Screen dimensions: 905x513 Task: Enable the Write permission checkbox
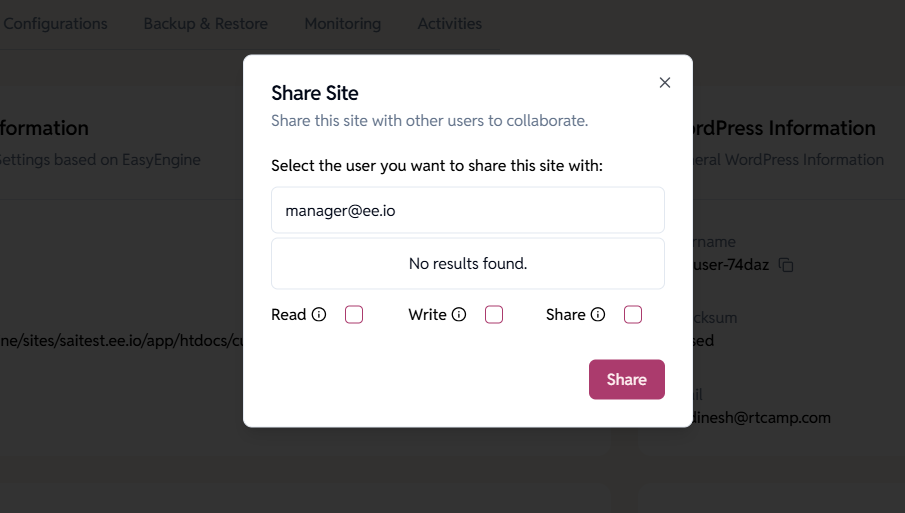[494, 314]
